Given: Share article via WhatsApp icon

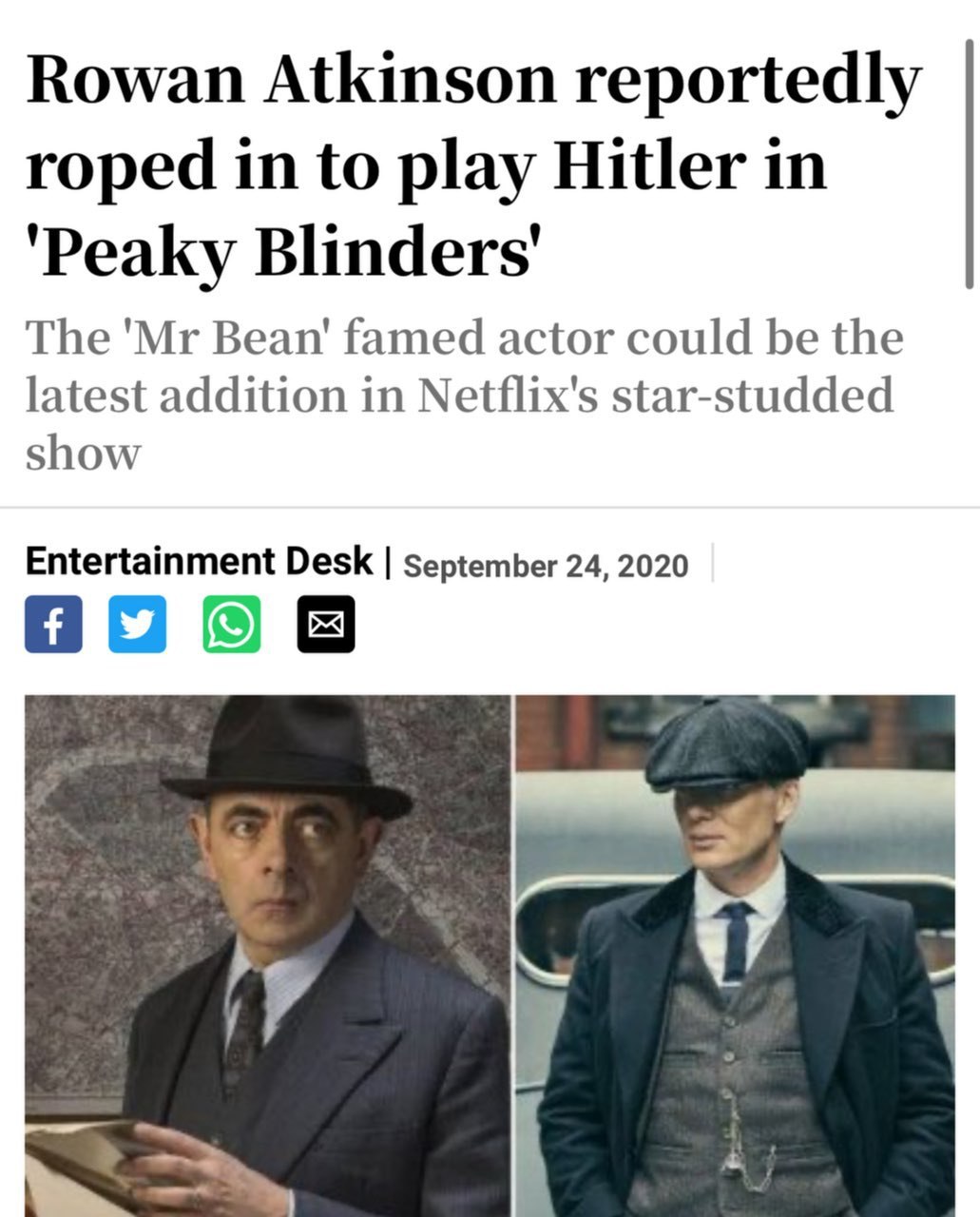Looking at the screenshot, I should (232, 624).
